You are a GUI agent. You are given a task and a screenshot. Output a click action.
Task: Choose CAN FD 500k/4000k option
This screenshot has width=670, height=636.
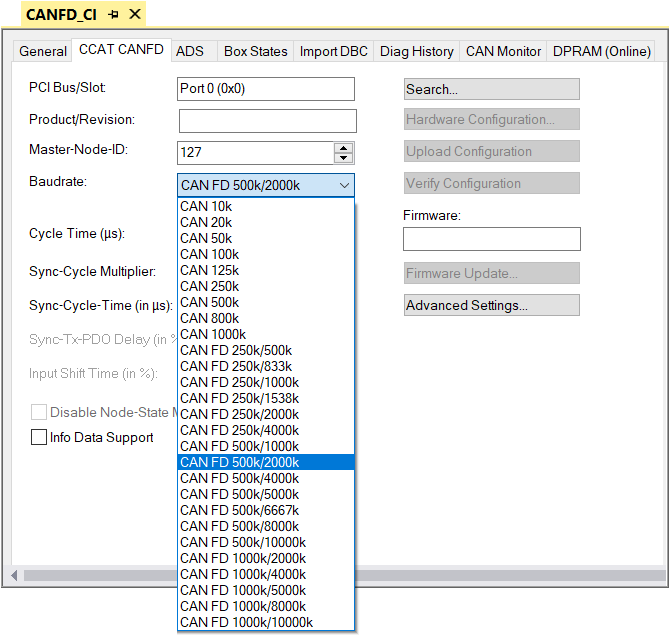coord(266,478)
